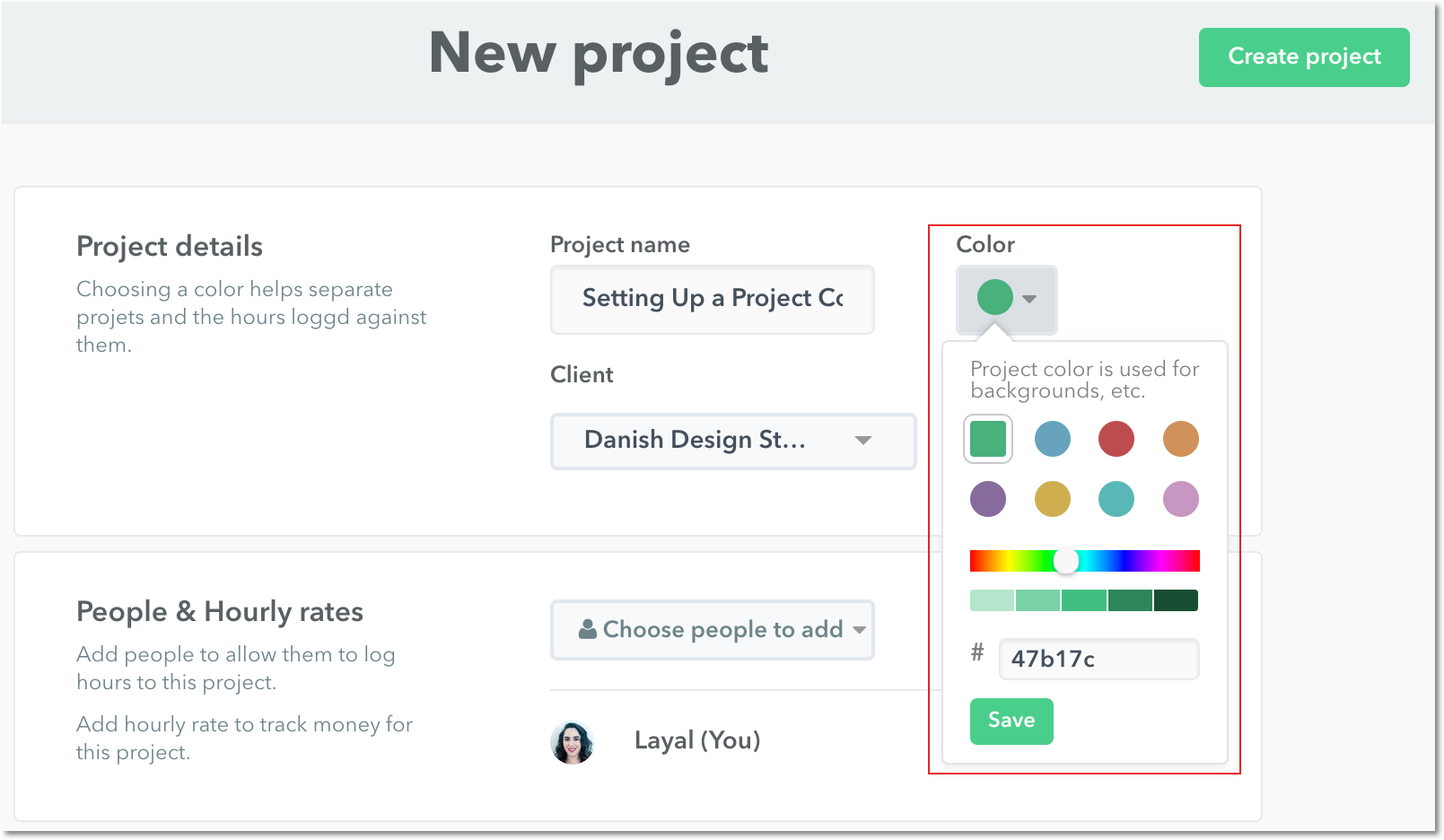
Task: Select the purple color swatch
Action: pos(988,499)
